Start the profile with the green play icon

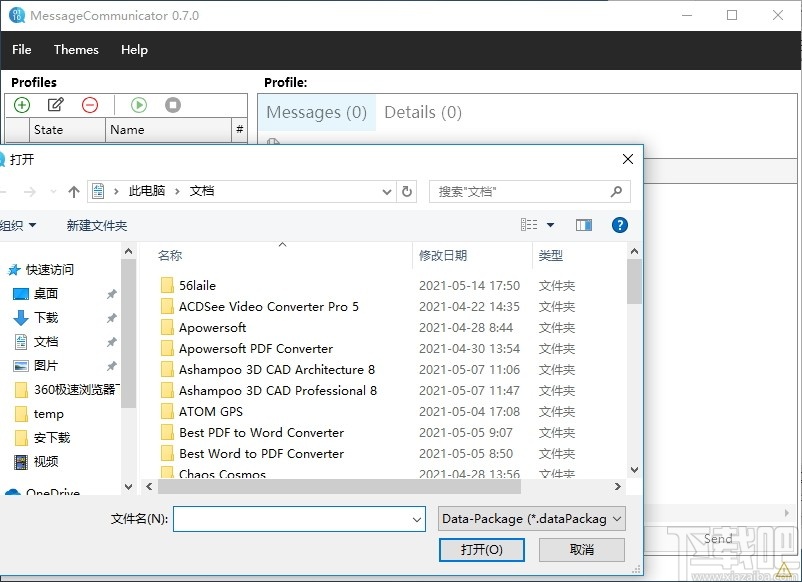[x=139, y=104]
